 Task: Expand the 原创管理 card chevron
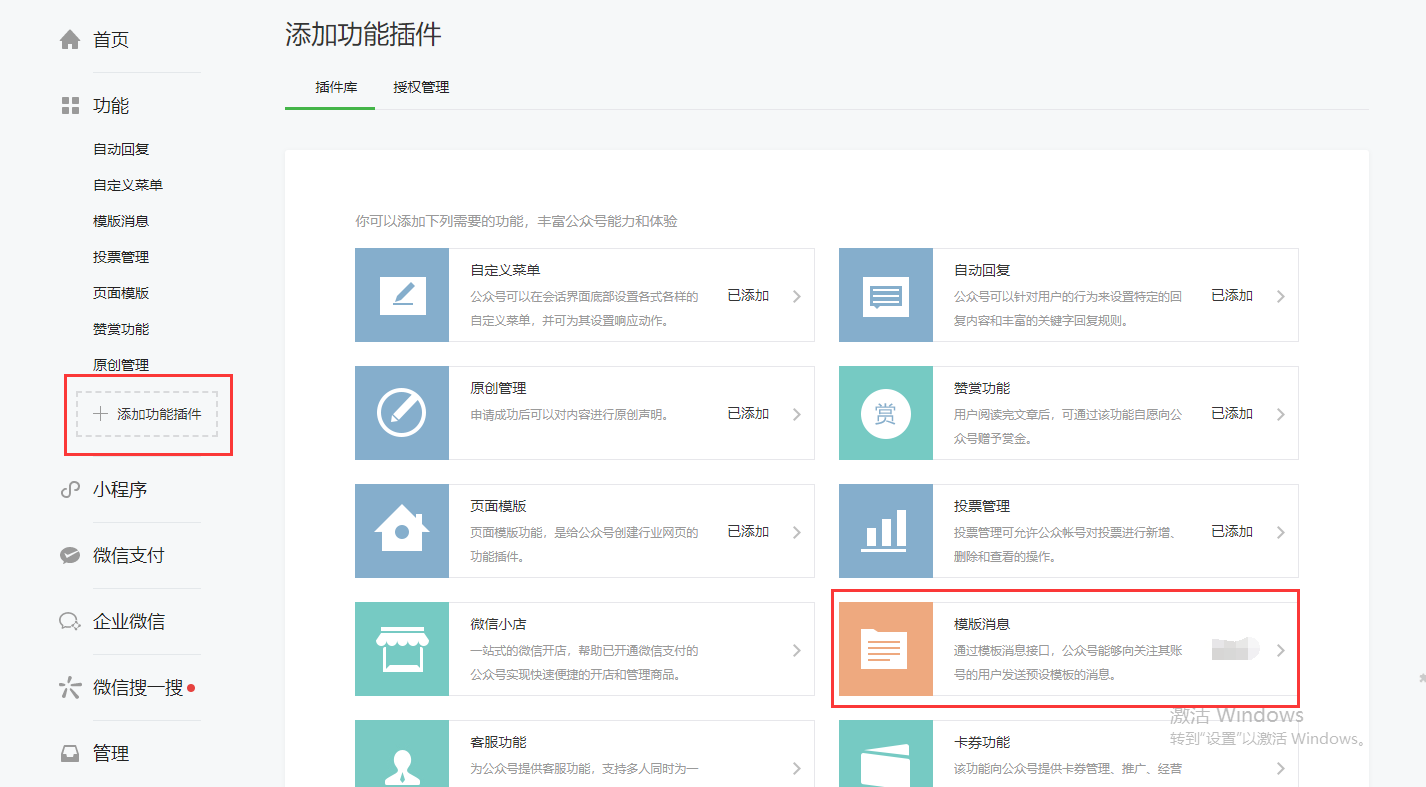click(x=797, y=414)
